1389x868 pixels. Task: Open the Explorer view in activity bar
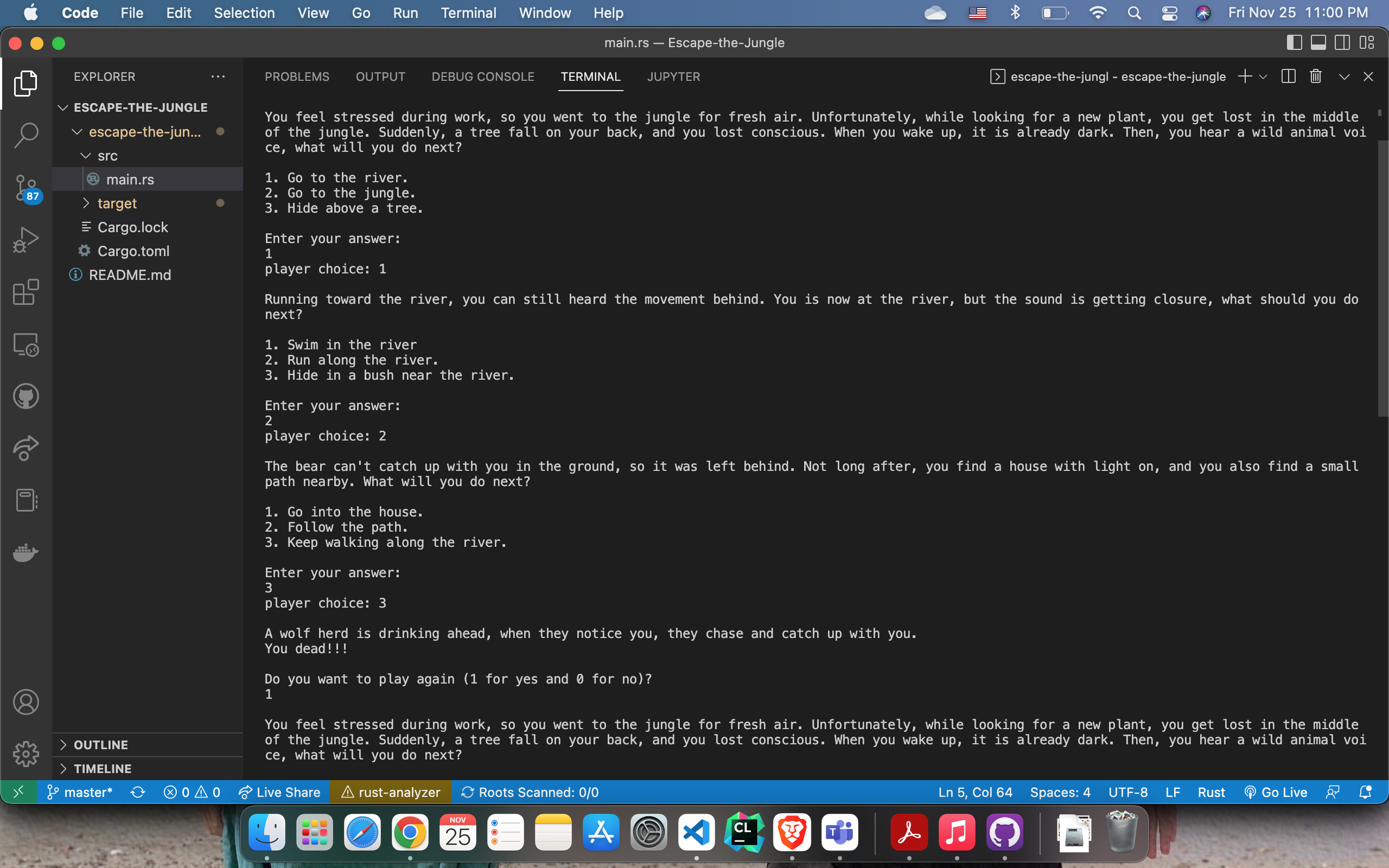point(26,83)
